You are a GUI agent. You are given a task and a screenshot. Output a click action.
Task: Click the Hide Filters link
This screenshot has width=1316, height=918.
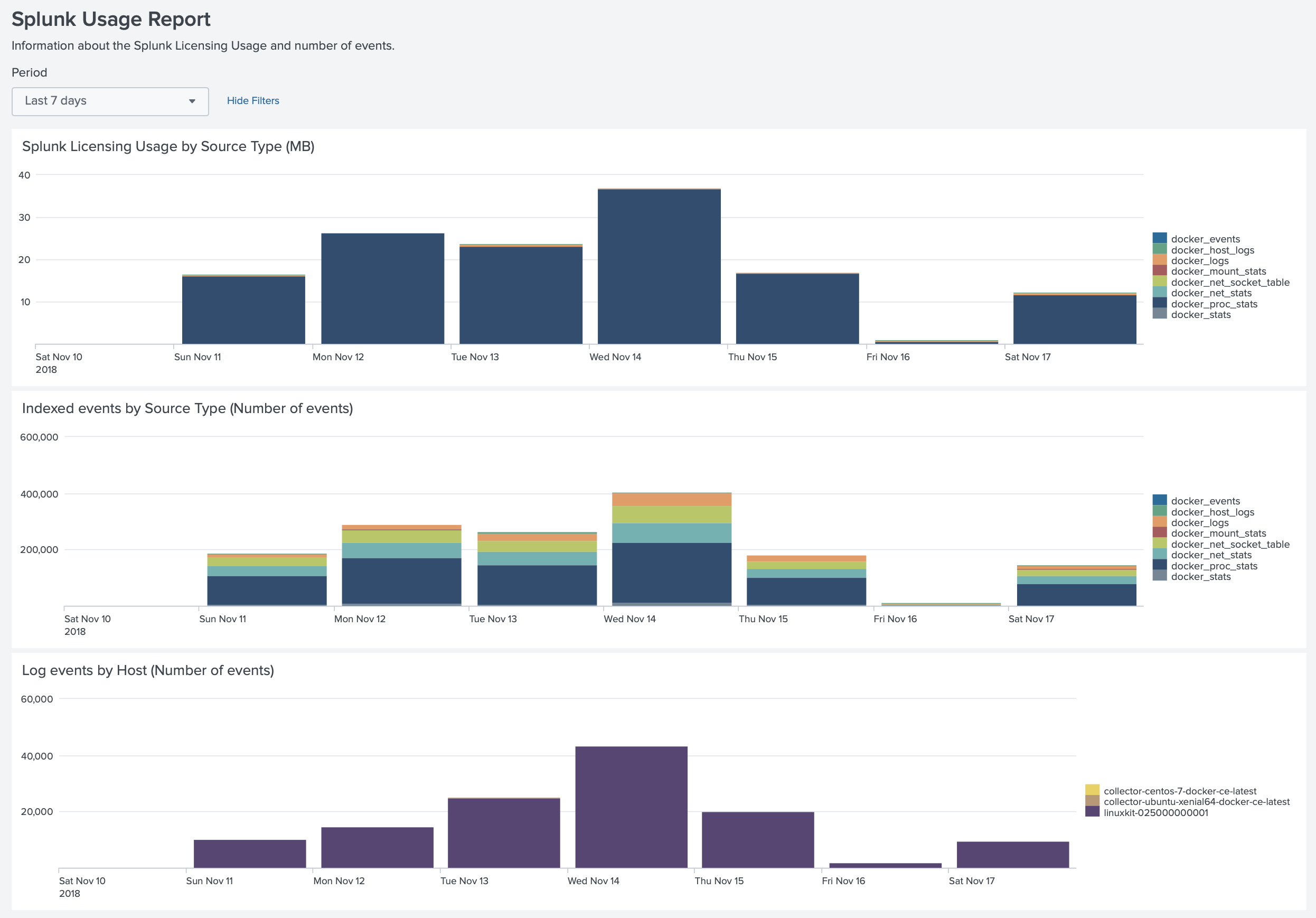(253, 101)
